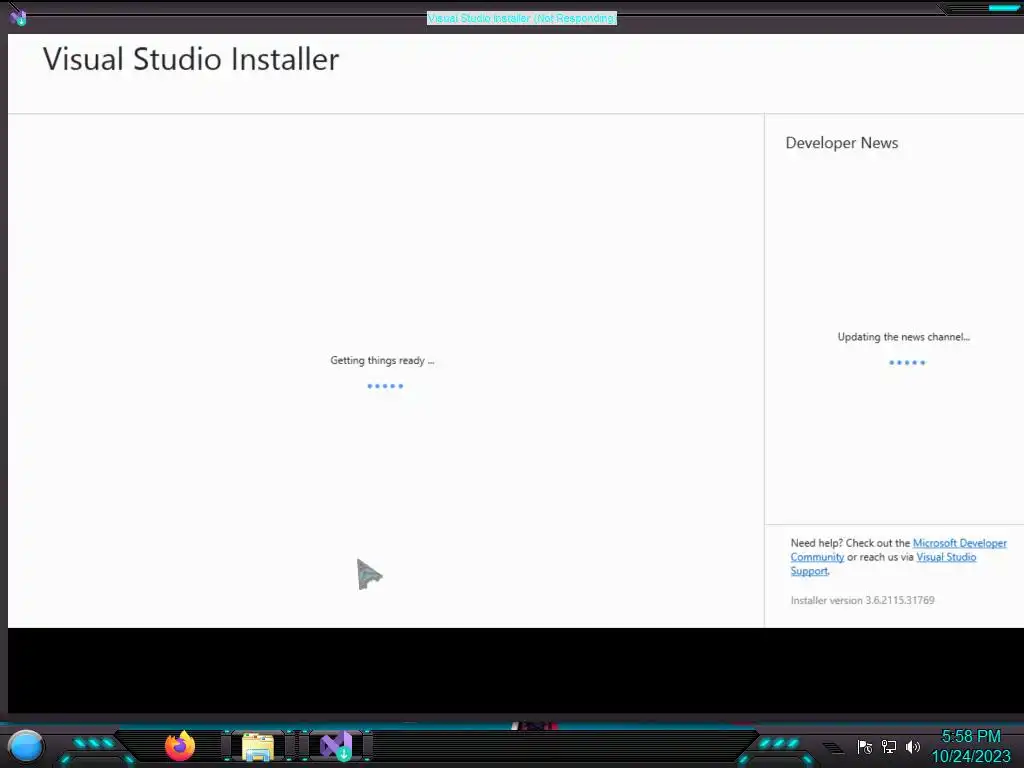
Task: Select Visual Studio Installer taskbar icon
Action: click(336, 746)
